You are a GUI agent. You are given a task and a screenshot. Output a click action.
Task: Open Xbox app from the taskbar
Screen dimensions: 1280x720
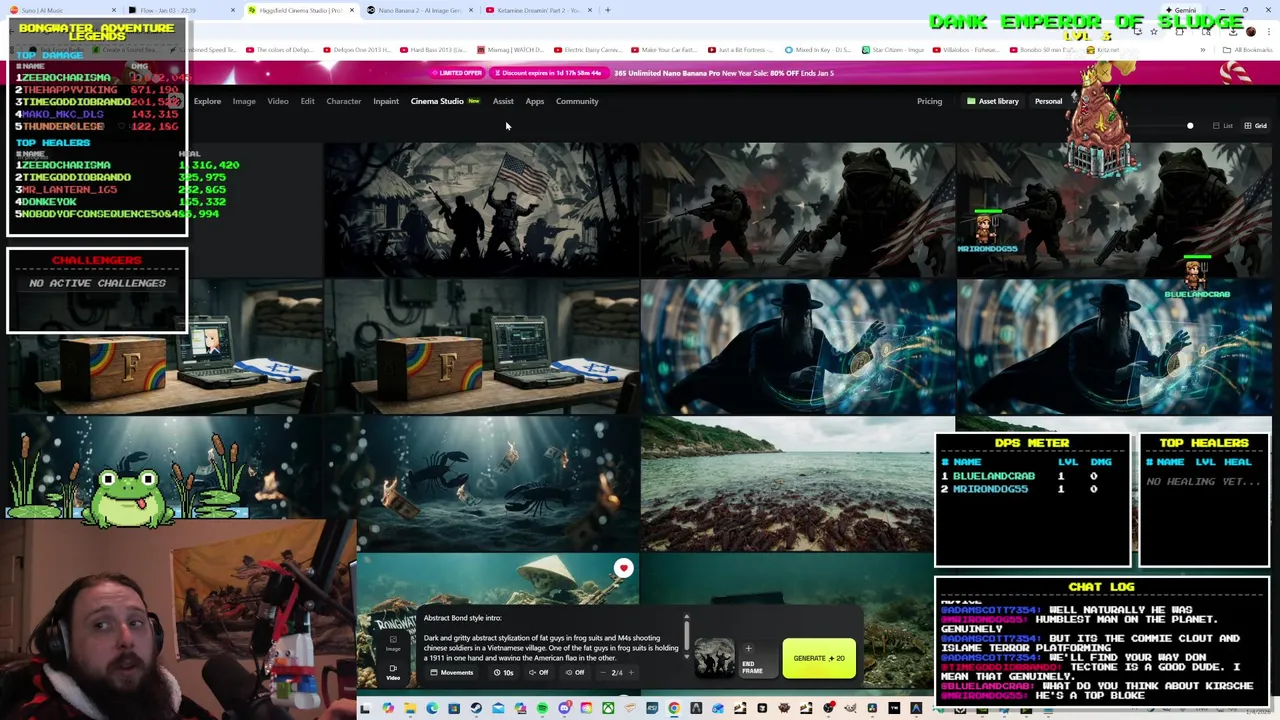(x=608, y=709)
